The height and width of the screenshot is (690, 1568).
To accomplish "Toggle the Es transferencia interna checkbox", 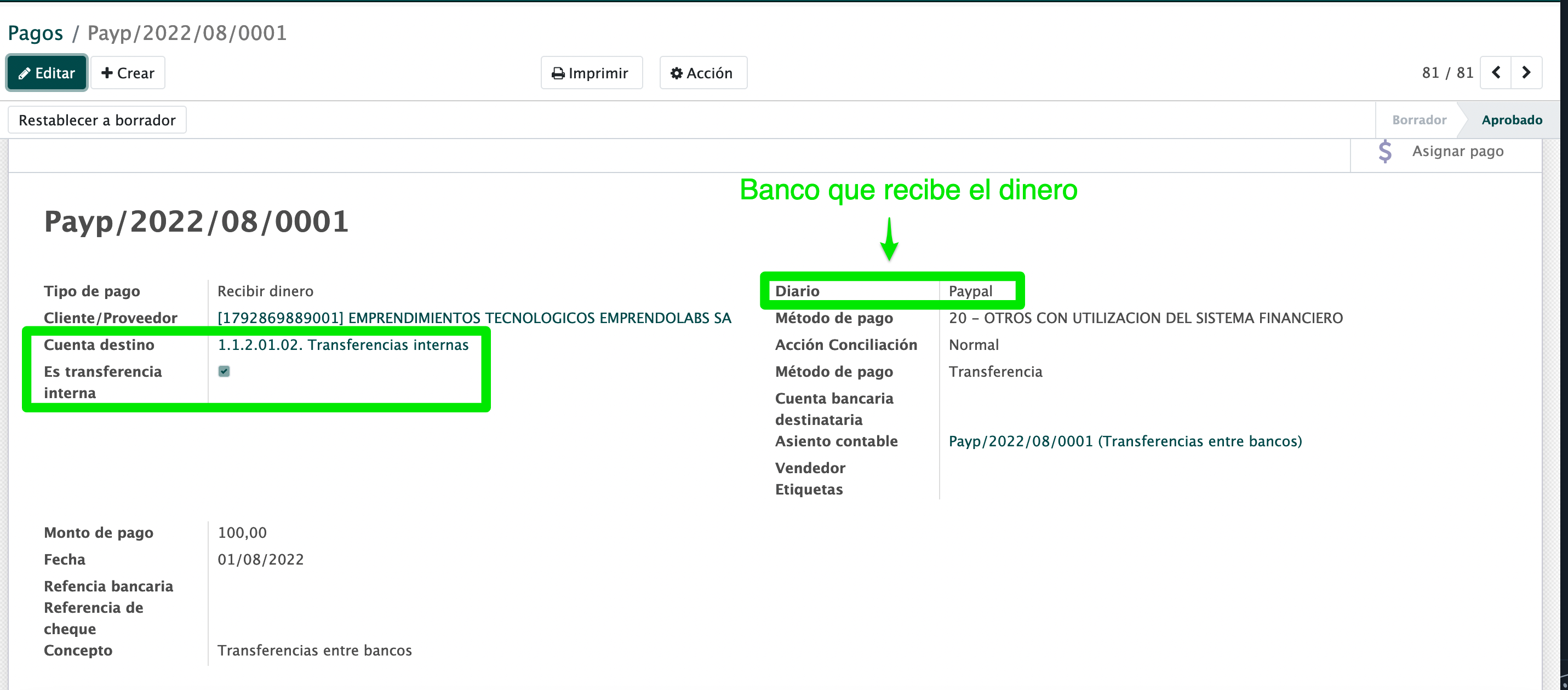I will tap(224, 371).
